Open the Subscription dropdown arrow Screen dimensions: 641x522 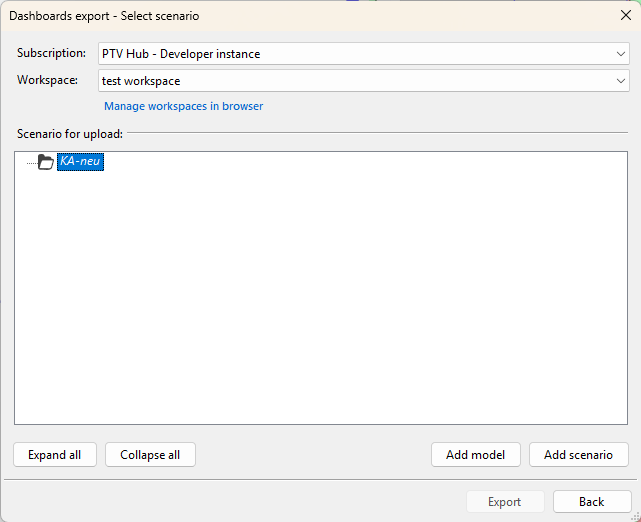click(620, 54)
